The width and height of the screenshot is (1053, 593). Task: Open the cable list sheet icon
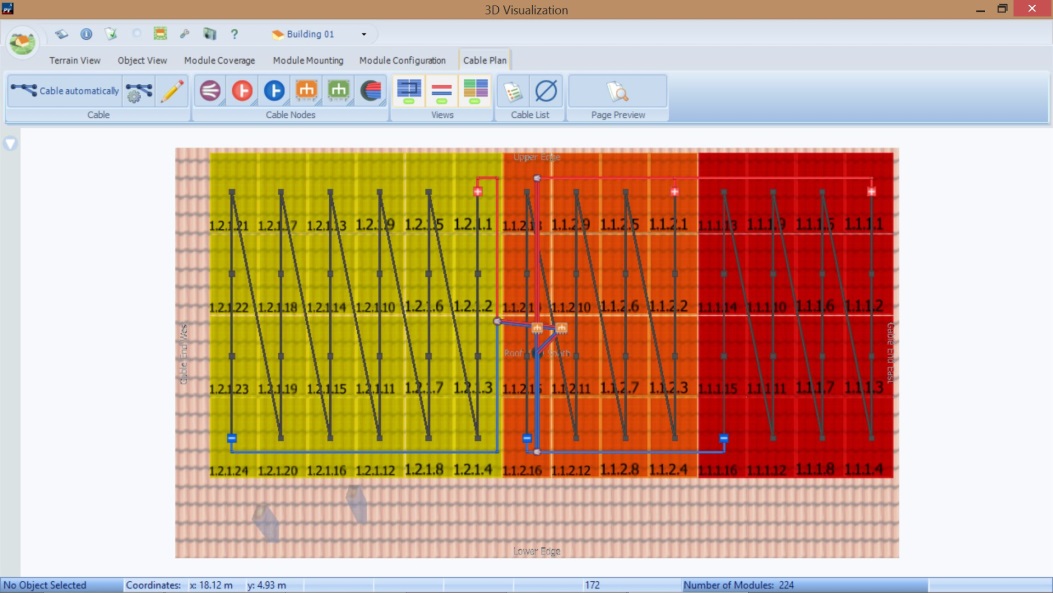click(x=513, y=91)
